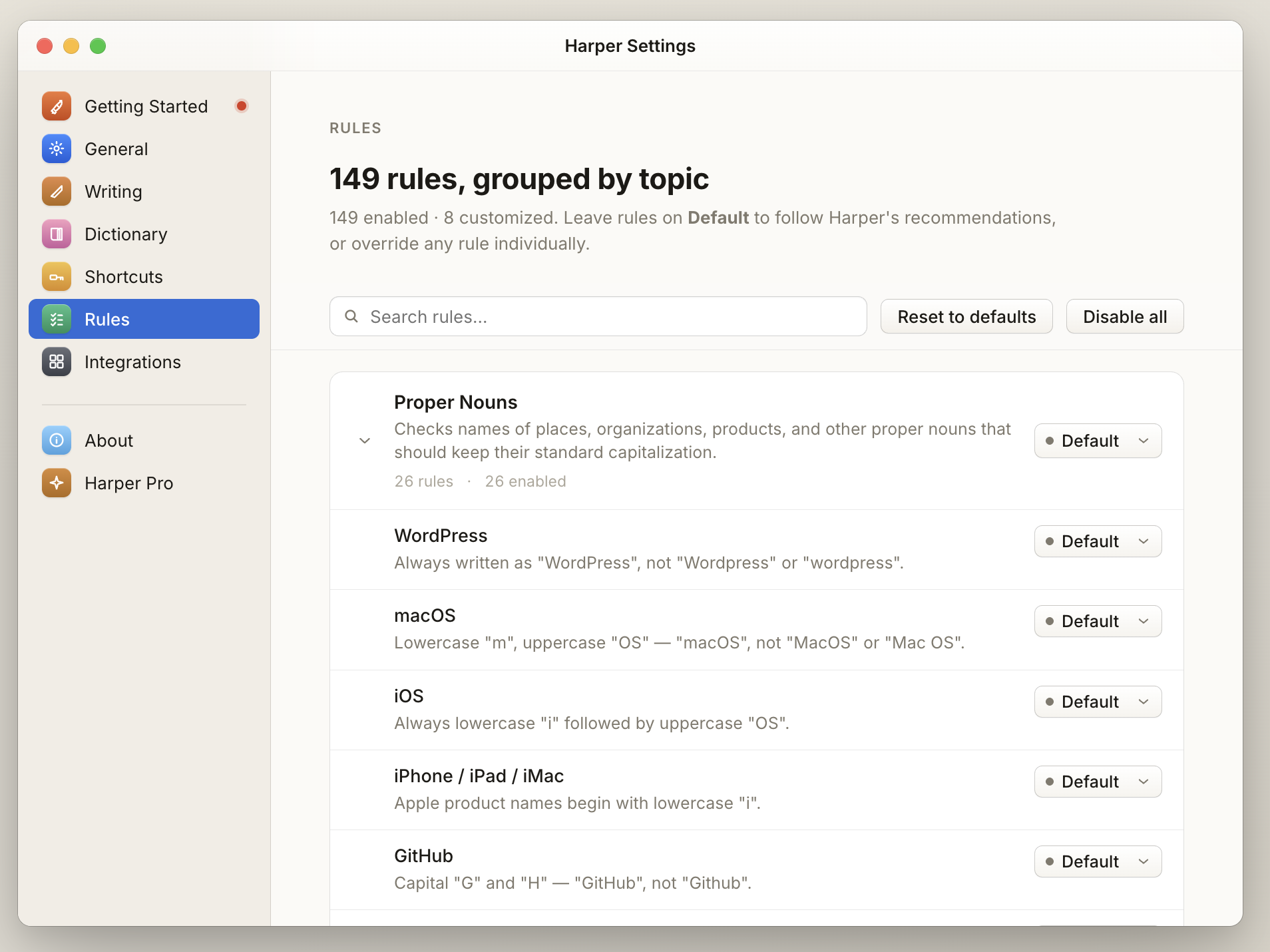Click the Dictionary book icon

(57, 234)
